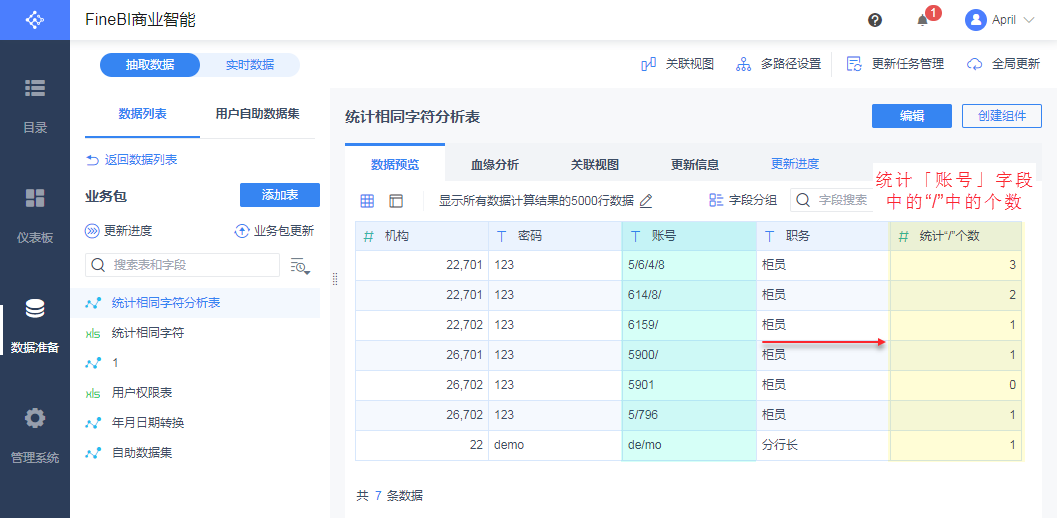Click 返回数据列表 link

[132, 160]
